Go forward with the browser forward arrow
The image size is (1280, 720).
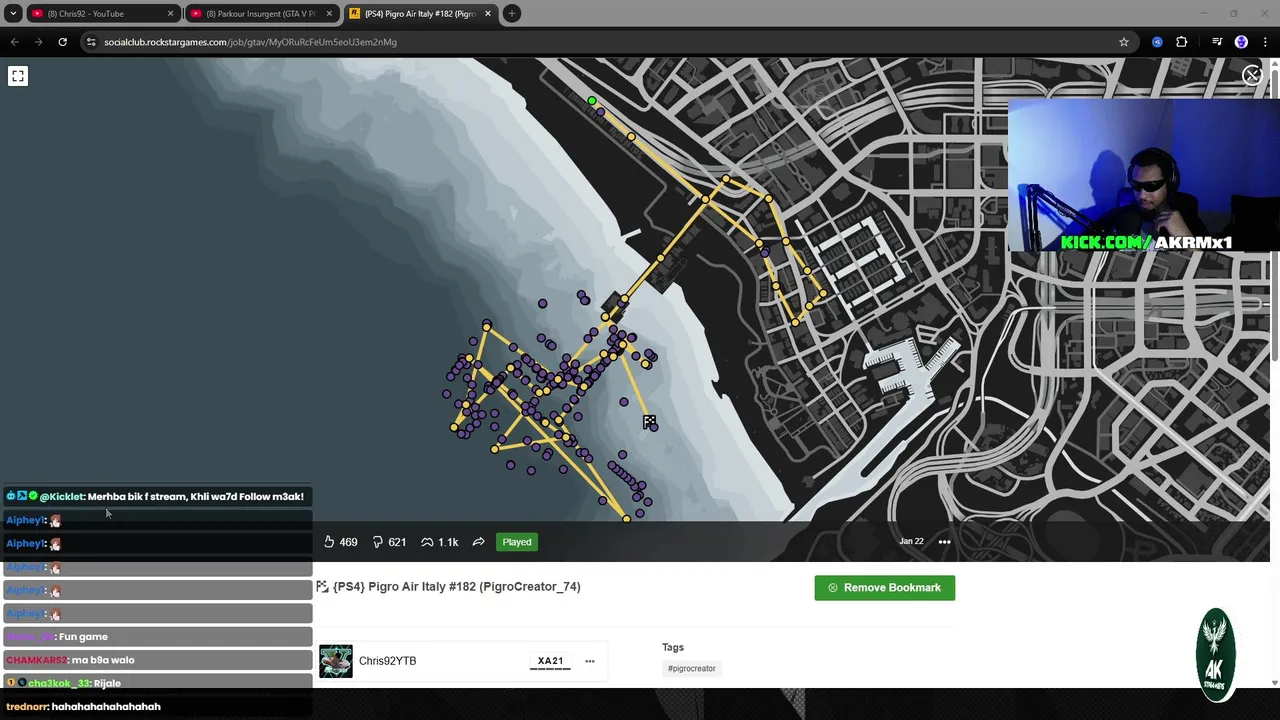[38, 42]
